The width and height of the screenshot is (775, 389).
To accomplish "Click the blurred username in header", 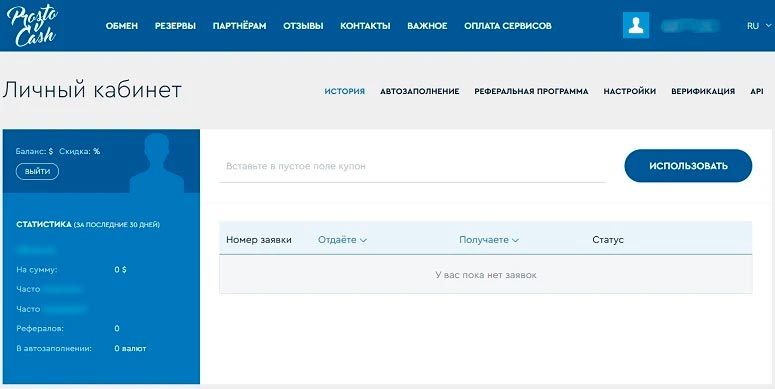I will [x=690, y=26].
